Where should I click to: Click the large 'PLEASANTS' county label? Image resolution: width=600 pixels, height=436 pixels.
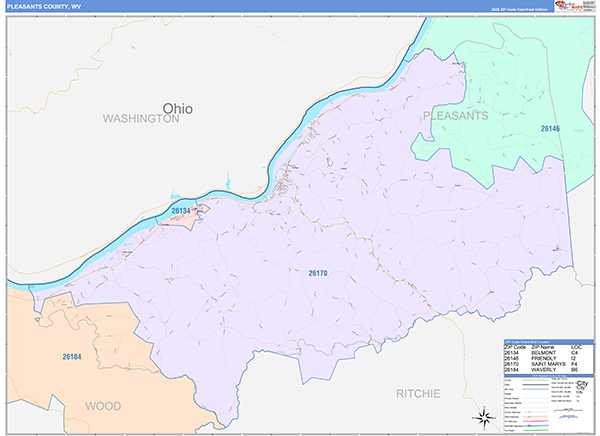coord(455,116)
